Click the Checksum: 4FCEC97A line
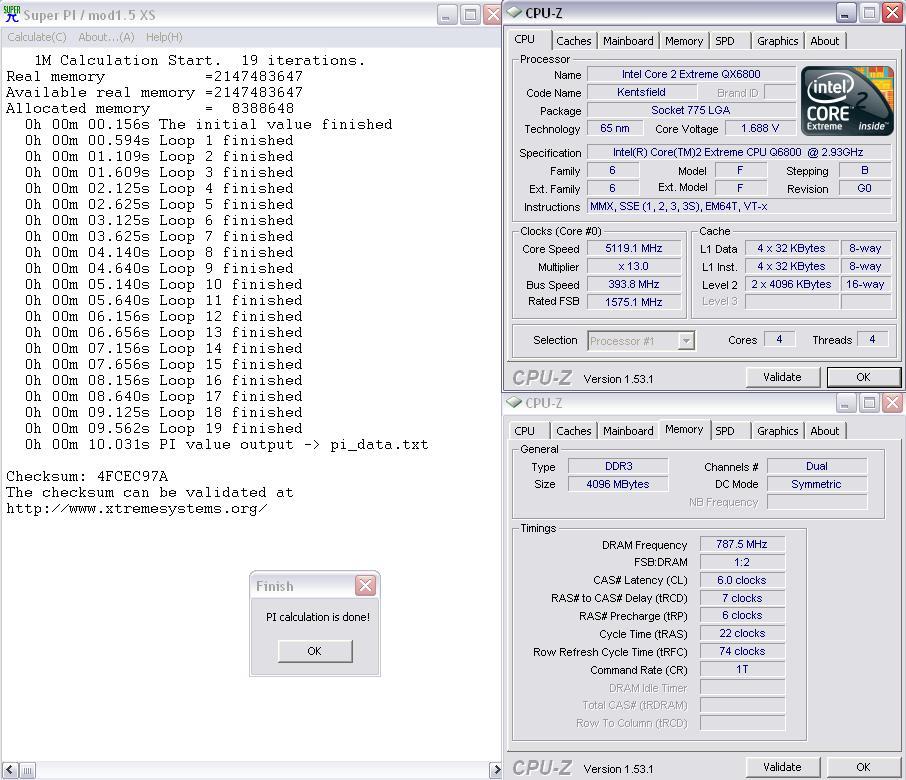906x780 pixels. [87, 477]
